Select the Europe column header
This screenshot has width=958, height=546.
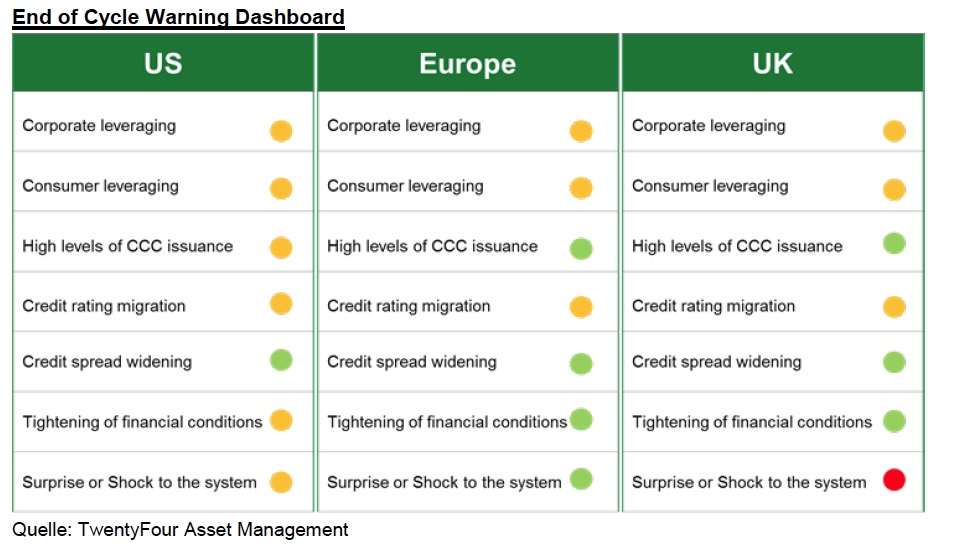tap(467, 63)
